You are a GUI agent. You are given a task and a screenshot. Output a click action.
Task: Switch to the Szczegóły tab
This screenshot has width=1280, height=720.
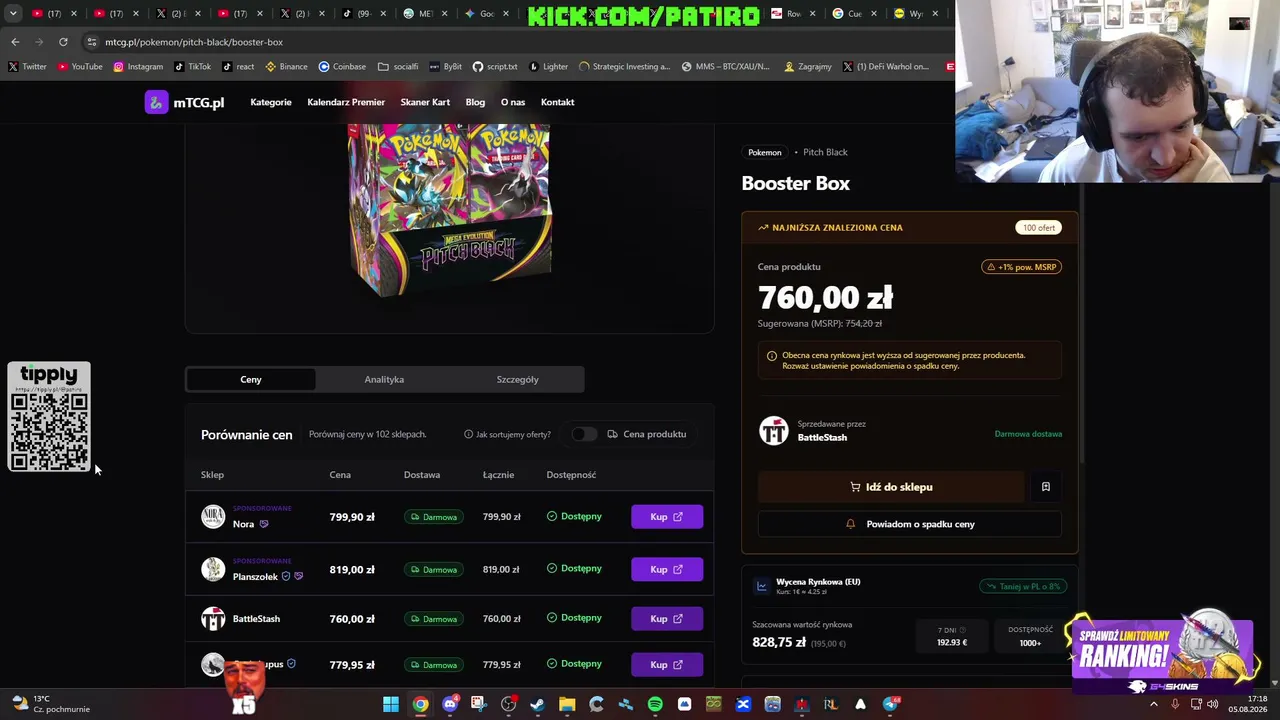[x=517, y=379]
